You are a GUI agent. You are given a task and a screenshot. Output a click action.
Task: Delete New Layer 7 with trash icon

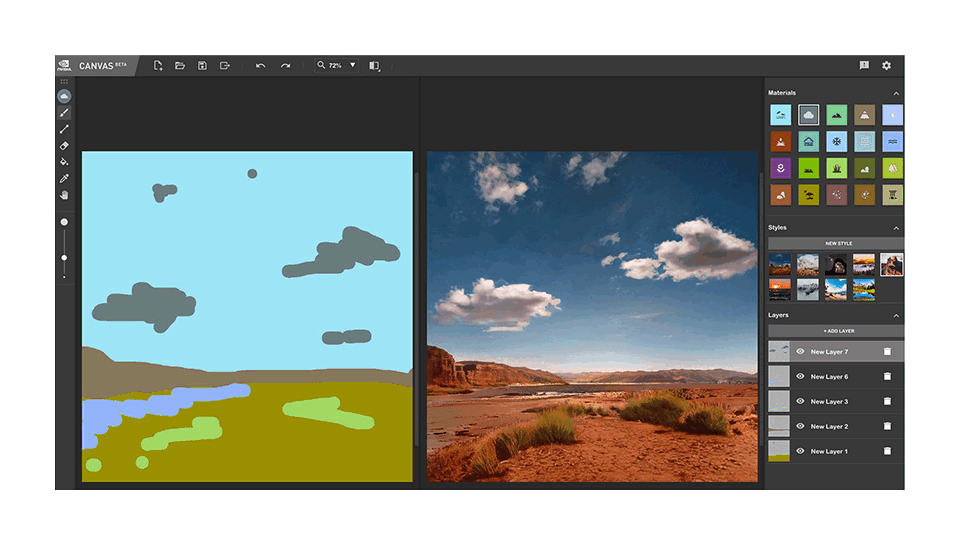tap(887, 352)
